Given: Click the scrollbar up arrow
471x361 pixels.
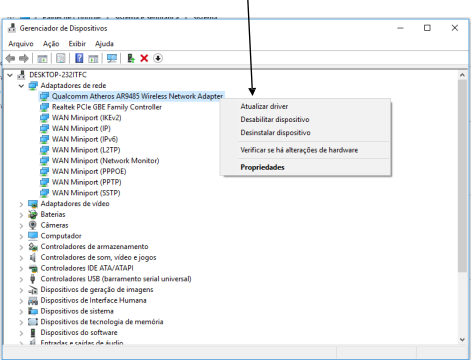Looking at the screenshot, I should click(462, 75).
